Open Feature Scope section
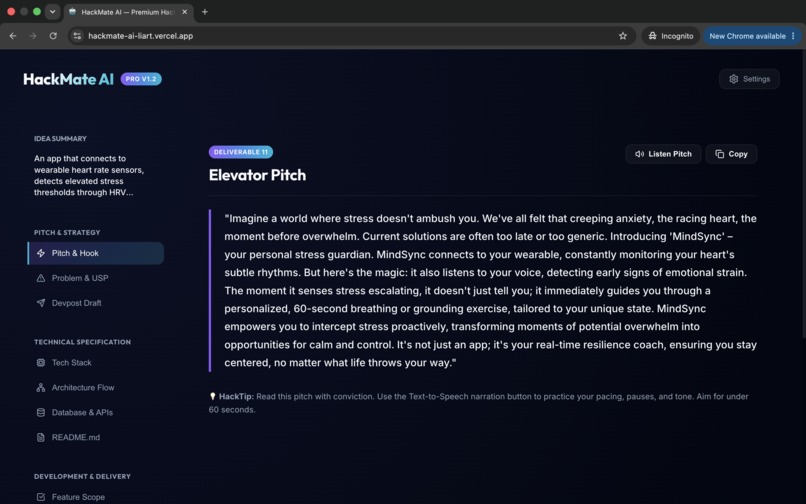806x504 pixels. click(x=96, y=497)
